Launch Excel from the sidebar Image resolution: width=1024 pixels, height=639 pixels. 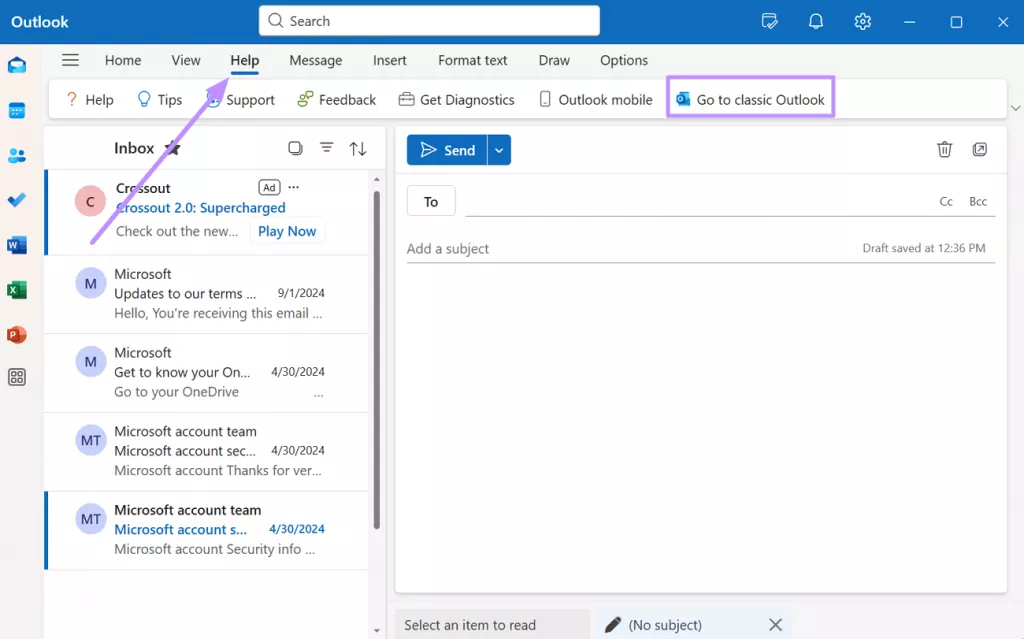coord(17,289)
